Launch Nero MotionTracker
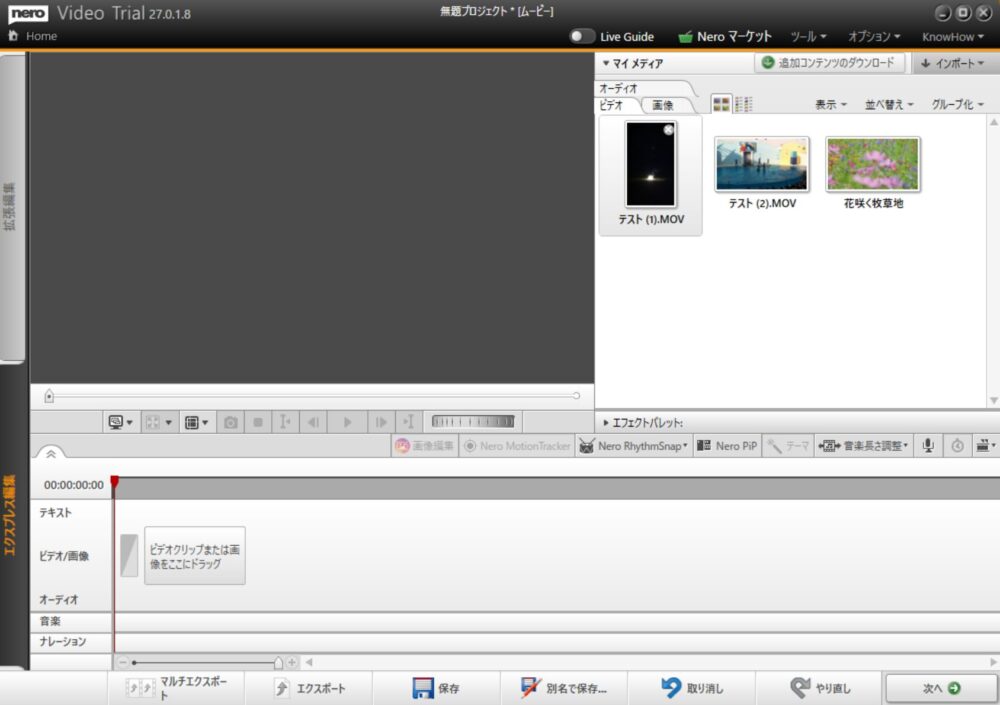Screen dimensions: 1000x705 (517, 446)
